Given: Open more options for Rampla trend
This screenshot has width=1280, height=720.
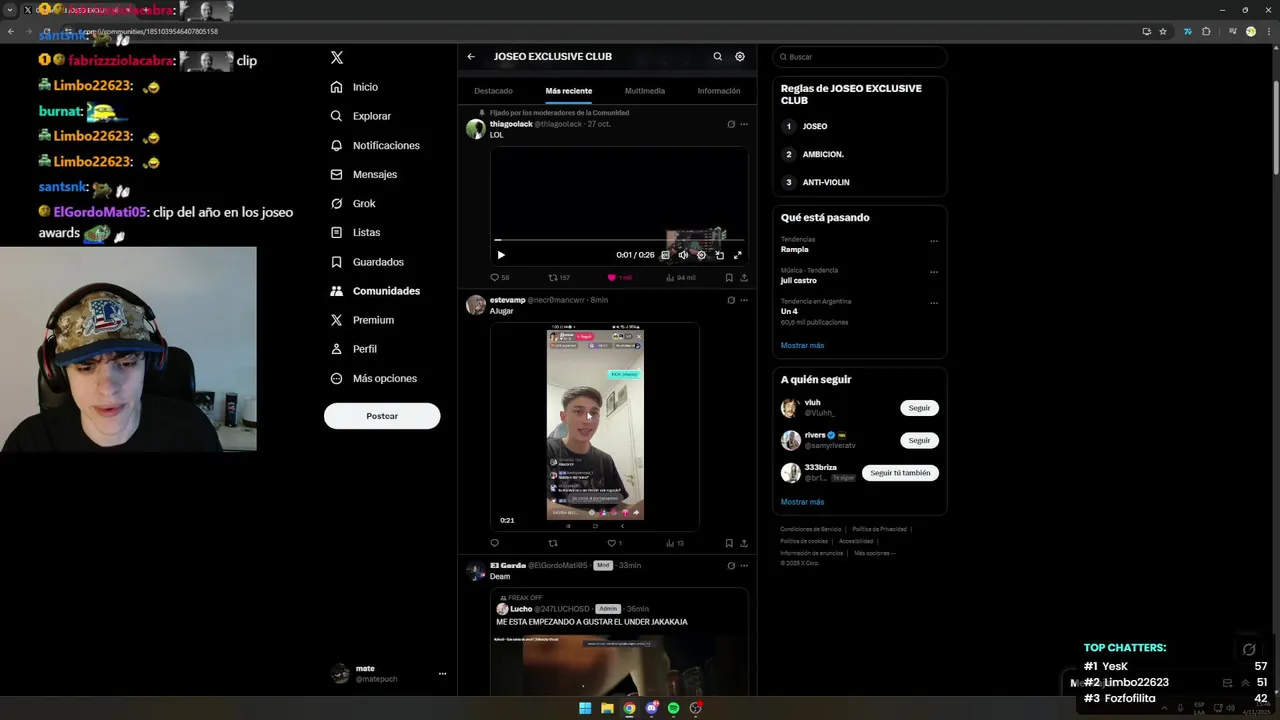Looking at the screenshot, I should pyautogui.click(x=934, y=241).
